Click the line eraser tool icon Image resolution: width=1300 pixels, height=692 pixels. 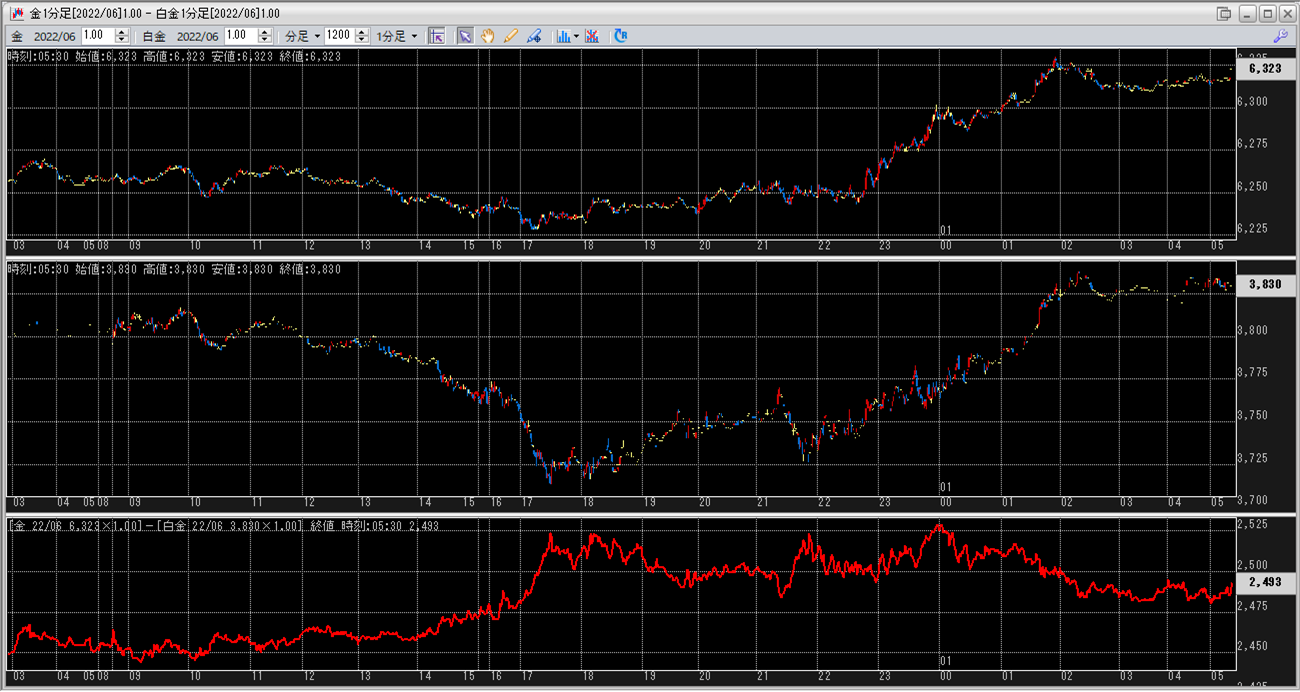click(x=534, y=36)
